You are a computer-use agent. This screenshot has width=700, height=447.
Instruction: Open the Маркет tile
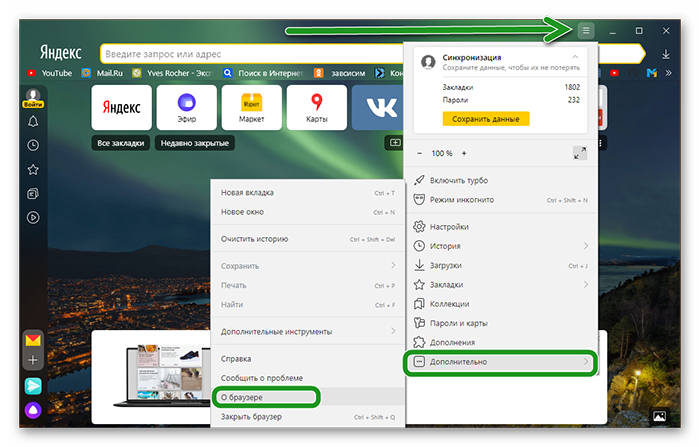pyautogui.click(x=252, y=108)
